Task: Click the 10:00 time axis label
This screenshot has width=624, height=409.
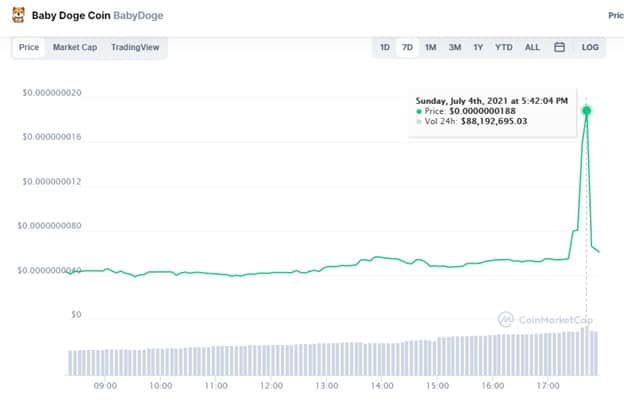Action: click(160, 386)
